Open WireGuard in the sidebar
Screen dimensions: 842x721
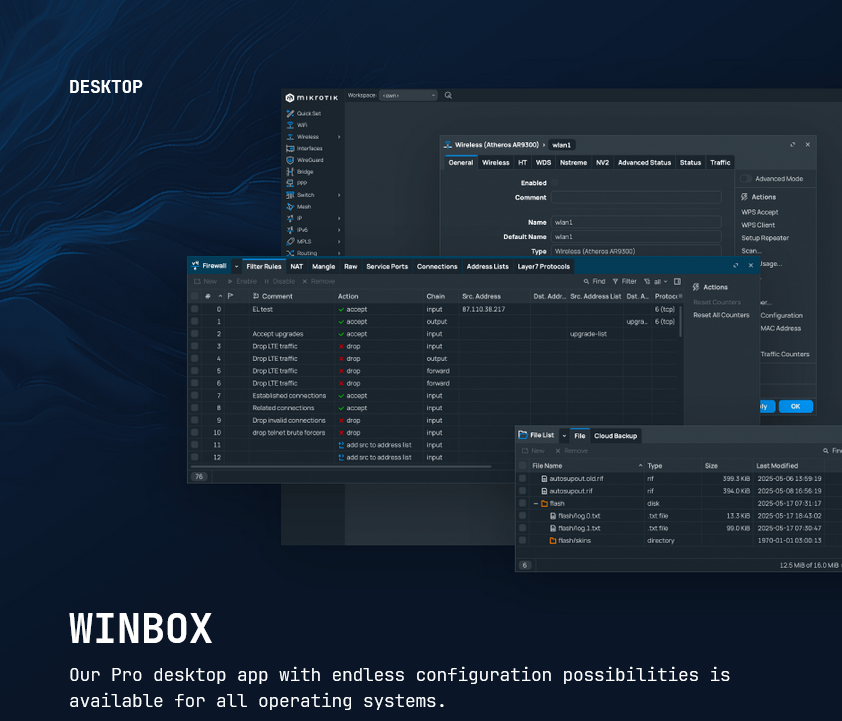[305, 160]
